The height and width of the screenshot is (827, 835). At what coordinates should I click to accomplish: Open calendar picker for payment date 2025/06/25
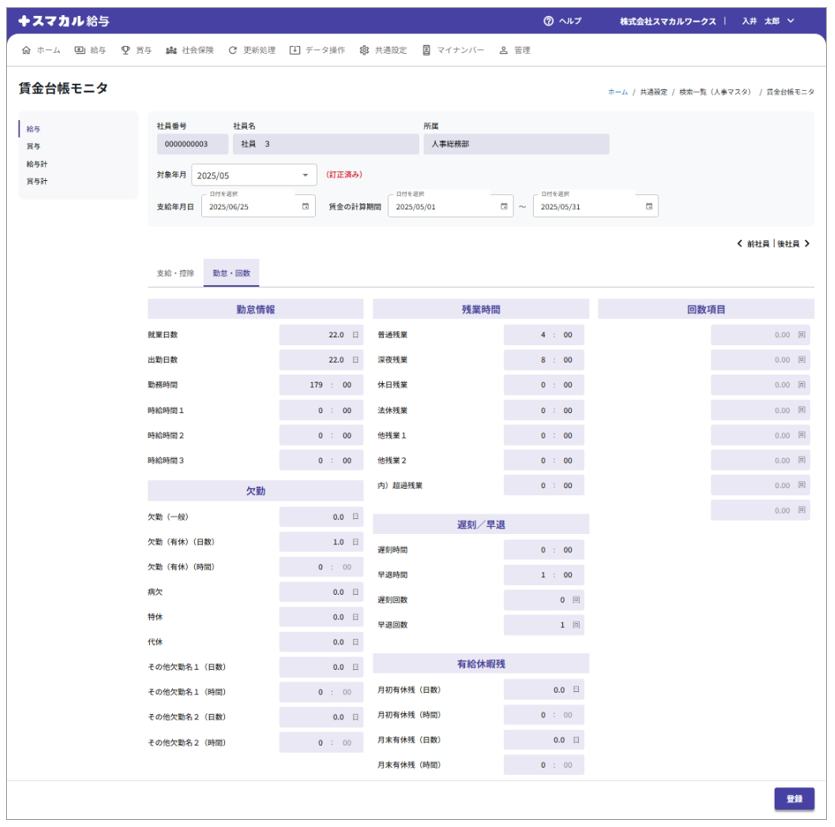(x=306, y=207)
